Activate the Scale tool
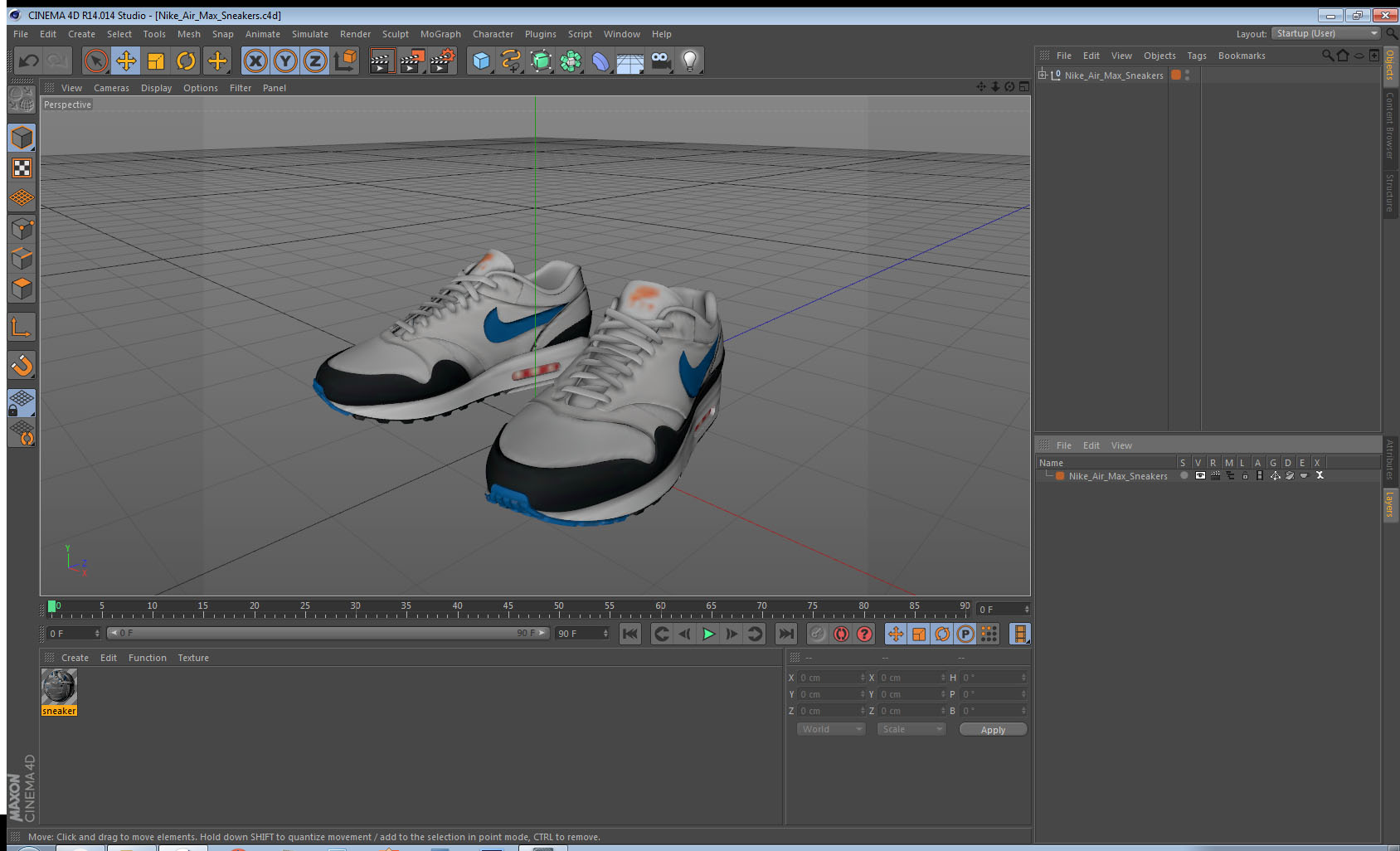Viewport: 1400px width, 851px height. point(156,61)
